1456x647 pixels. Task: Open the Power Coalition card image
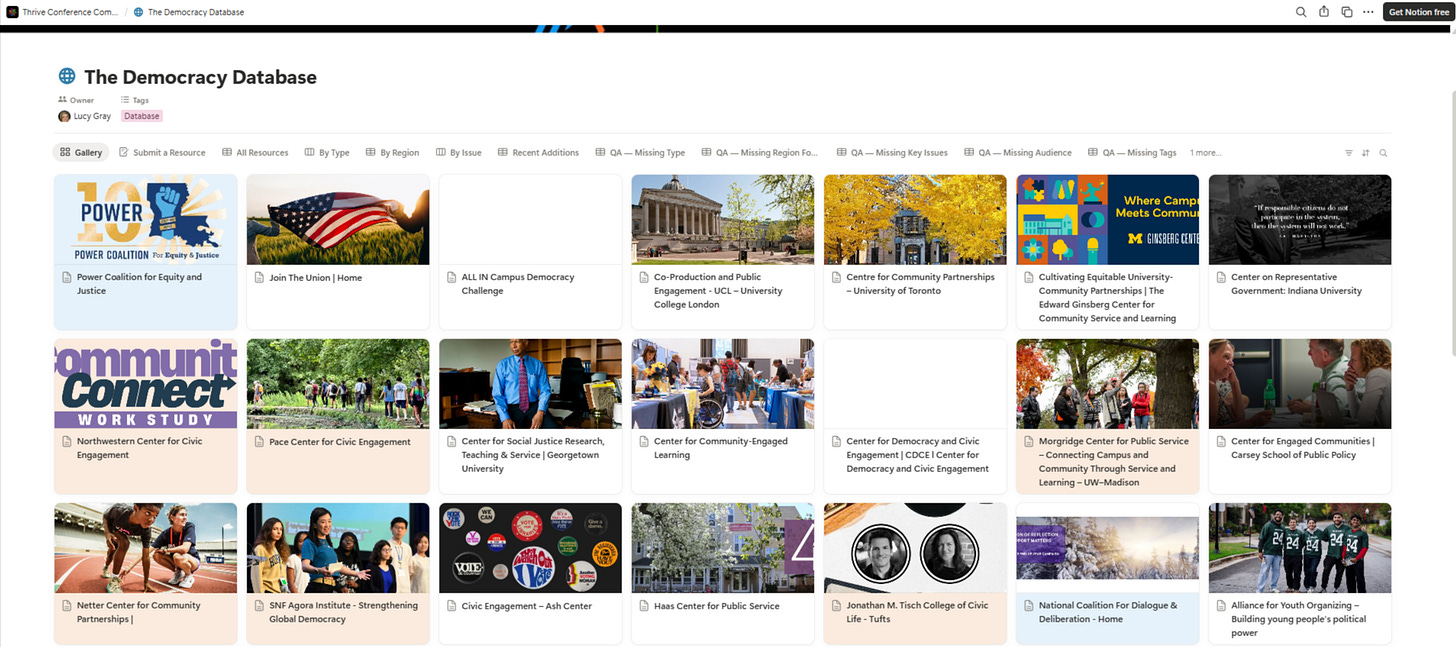coord(145,219)
